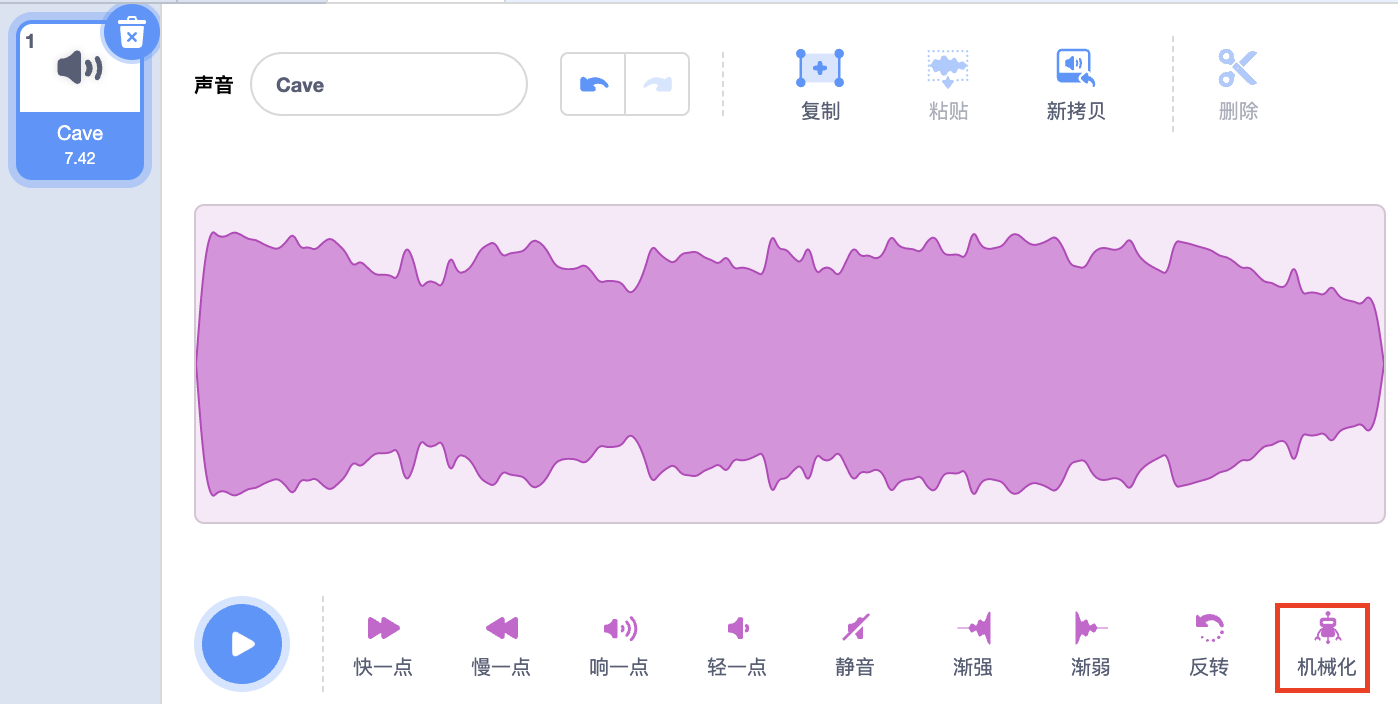Screen dimensions: 1398x704
Task: Click the sound name field "Cave"
Action: coord(388,85)
